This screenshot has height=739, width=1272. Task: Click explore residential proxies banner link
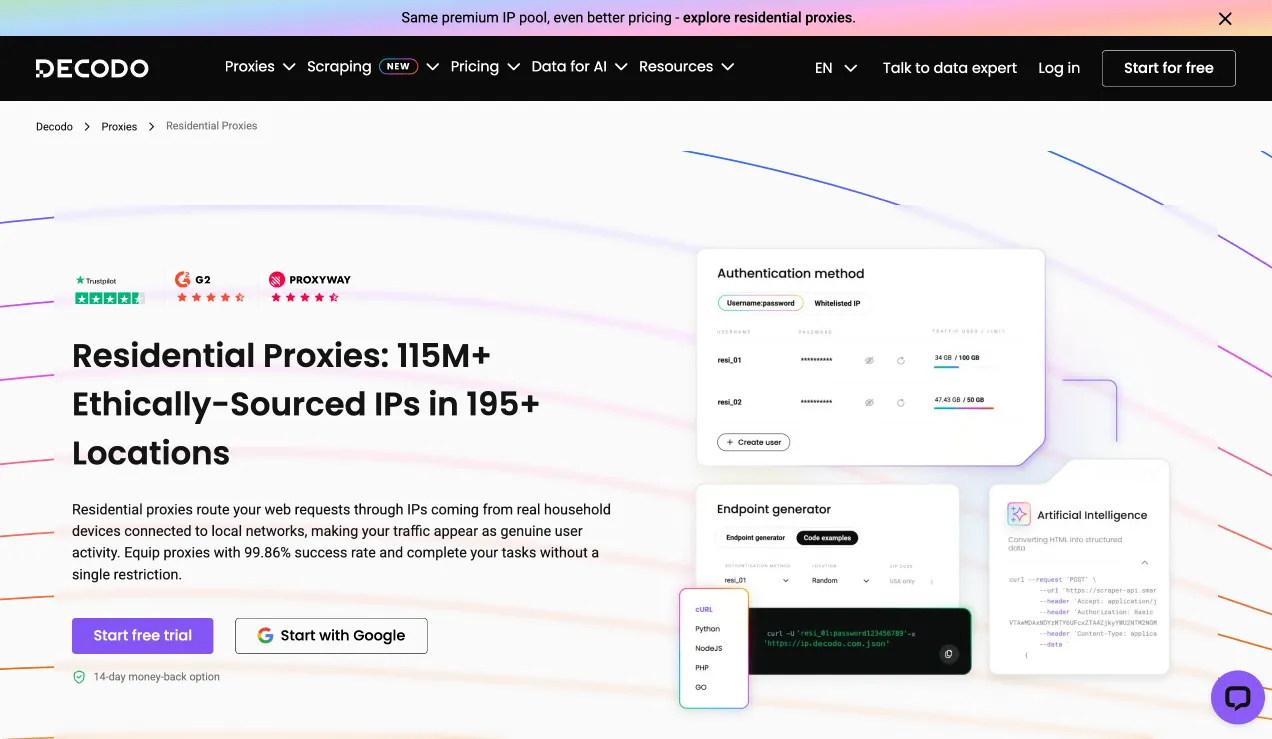pos(767,18)
